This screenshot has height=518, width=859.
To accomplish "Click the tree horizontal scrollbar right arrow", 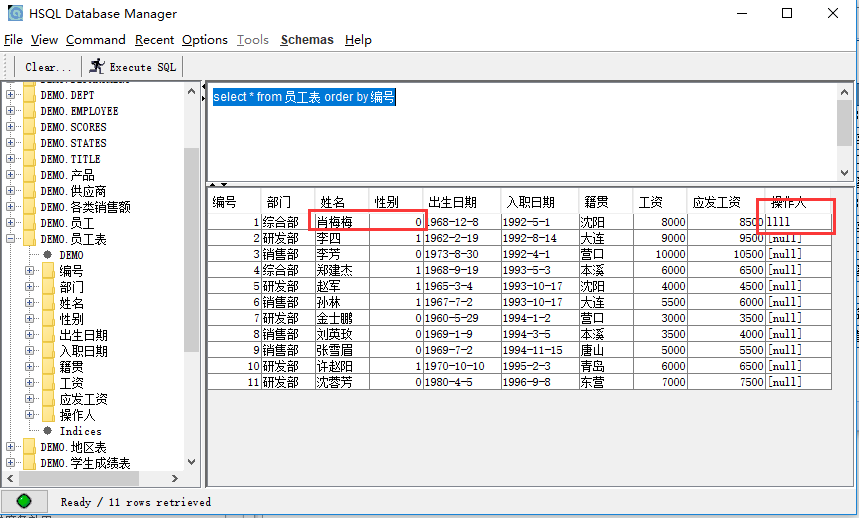I will tap(175, 478).
